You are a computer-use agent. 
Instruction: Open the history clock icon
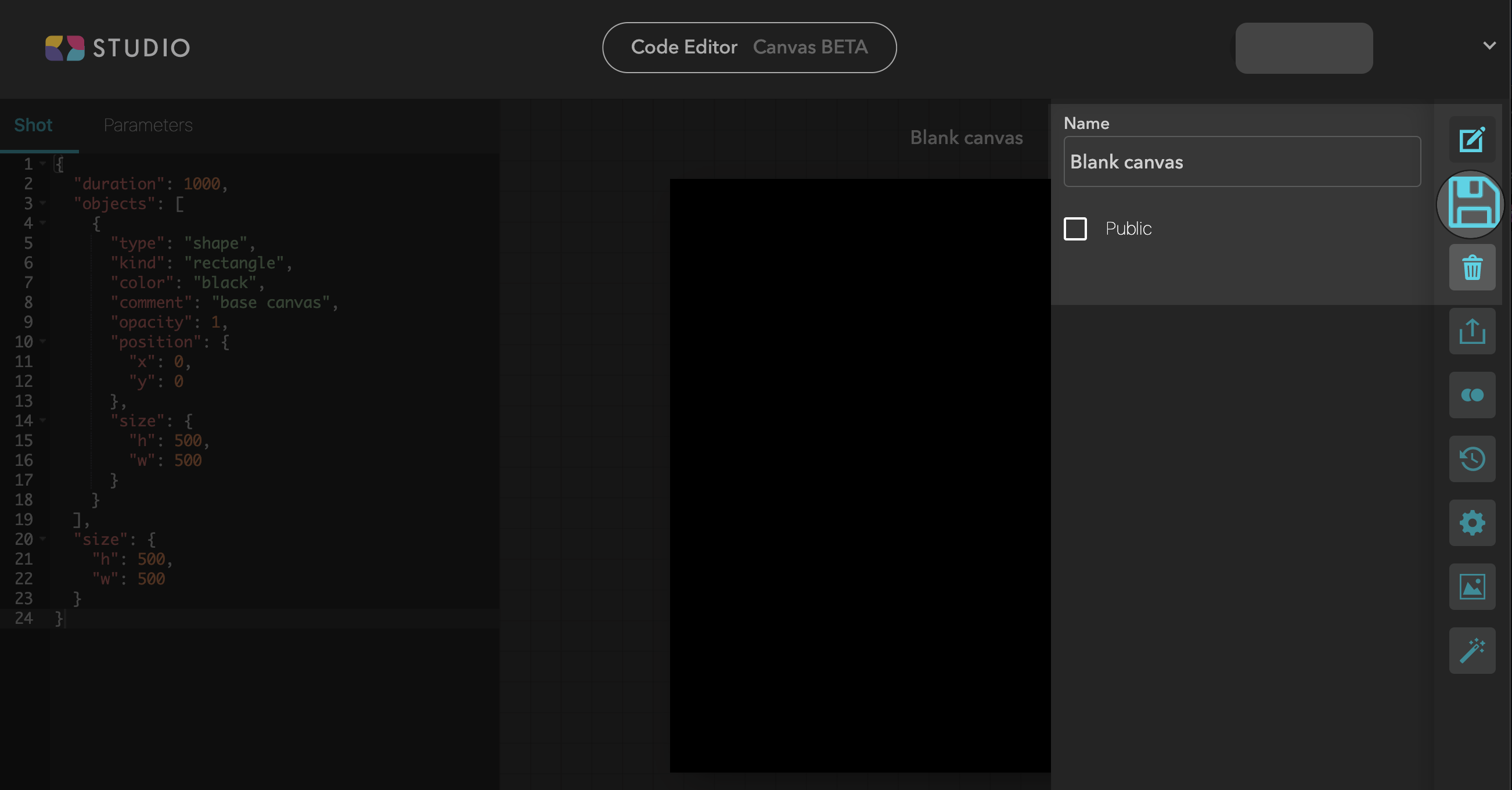point(1472,459)
